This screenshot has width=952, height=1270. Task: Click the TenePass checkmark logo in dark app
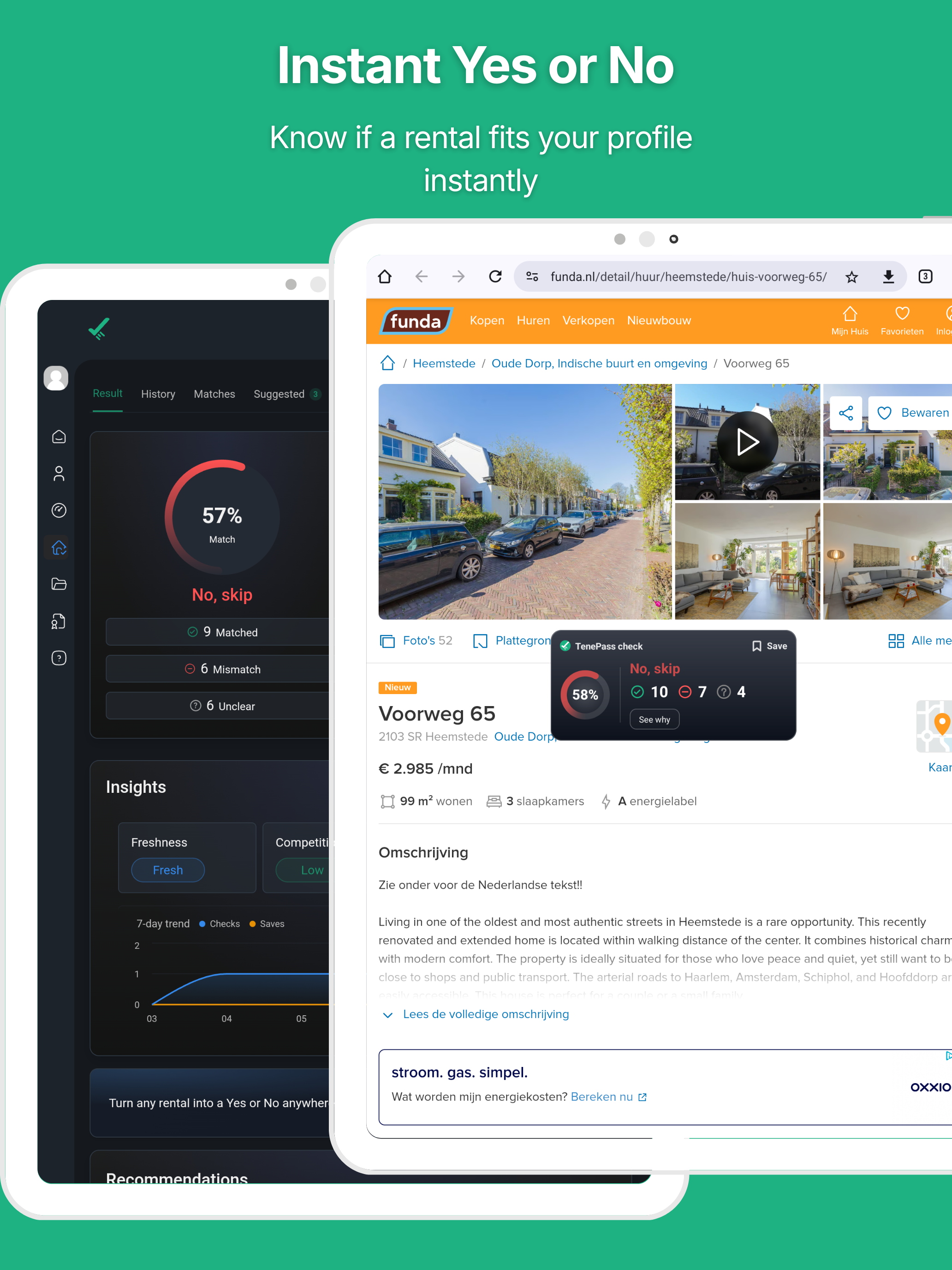(99, 329)
